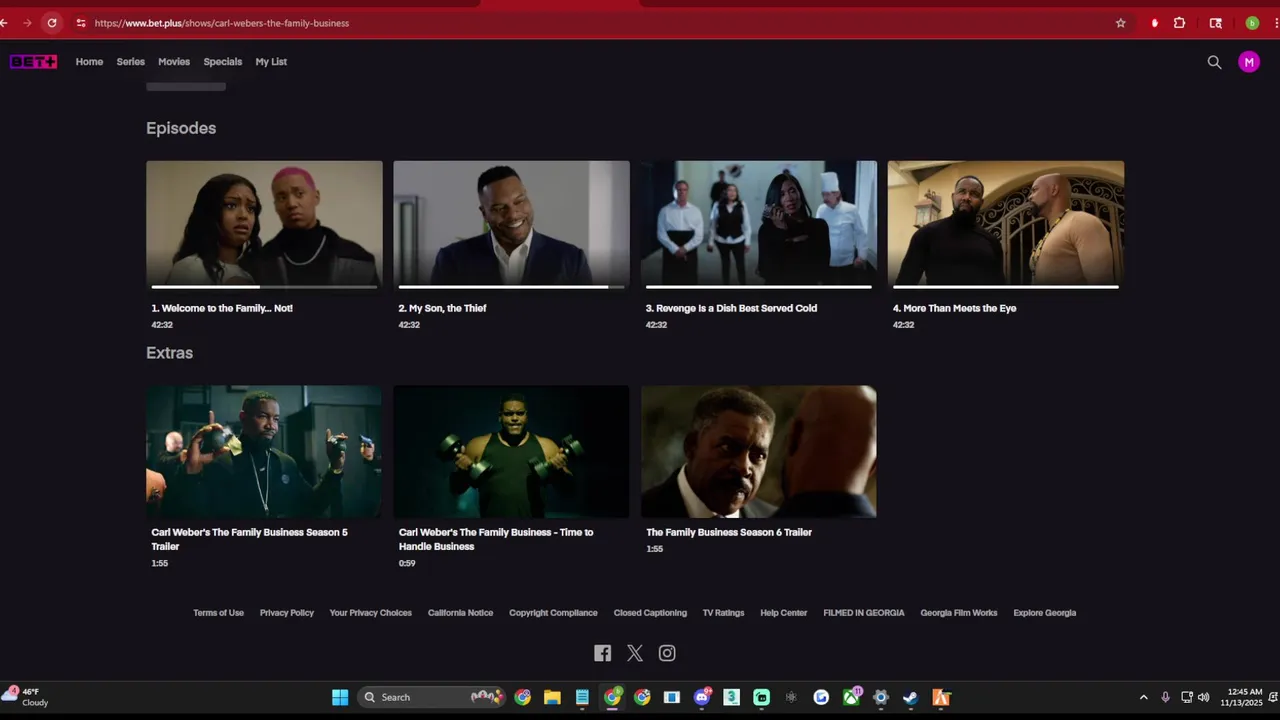
Task: Play Time to Handle Business extras thumbnail
Action: tap(511, 451)
